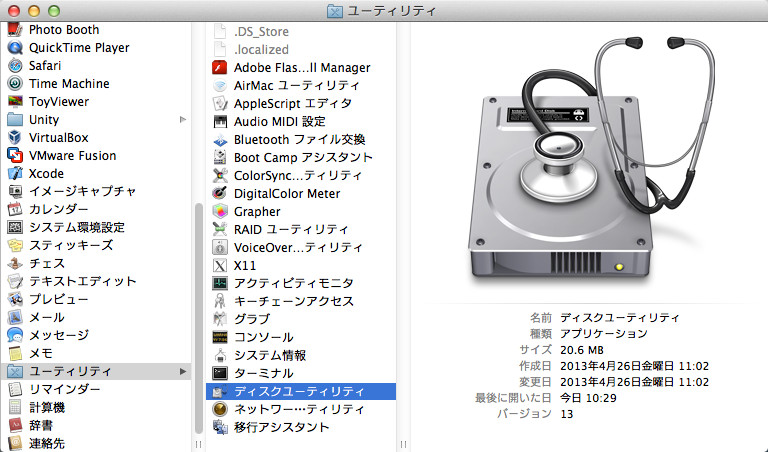Select the .DS_Store file
This screenshot has height=452, width=768.
point(301,32)
